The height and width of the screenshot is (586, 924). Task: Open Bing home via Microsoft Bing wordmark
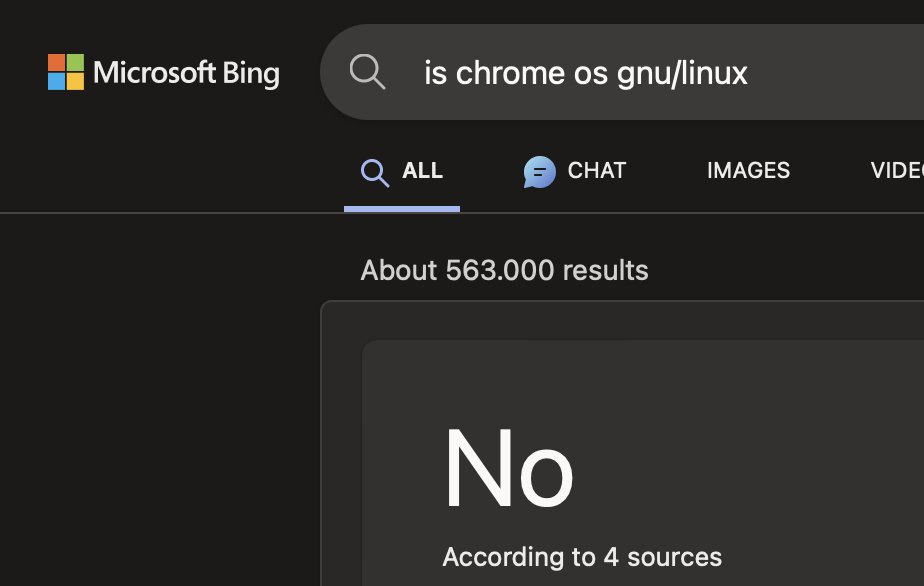coord(186,73)
